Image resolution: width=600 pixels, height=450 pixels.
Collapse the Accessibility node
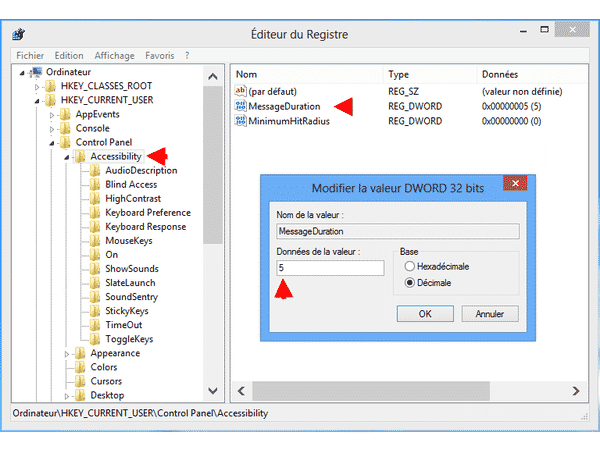pyautogui.click(x=67, y=157)
